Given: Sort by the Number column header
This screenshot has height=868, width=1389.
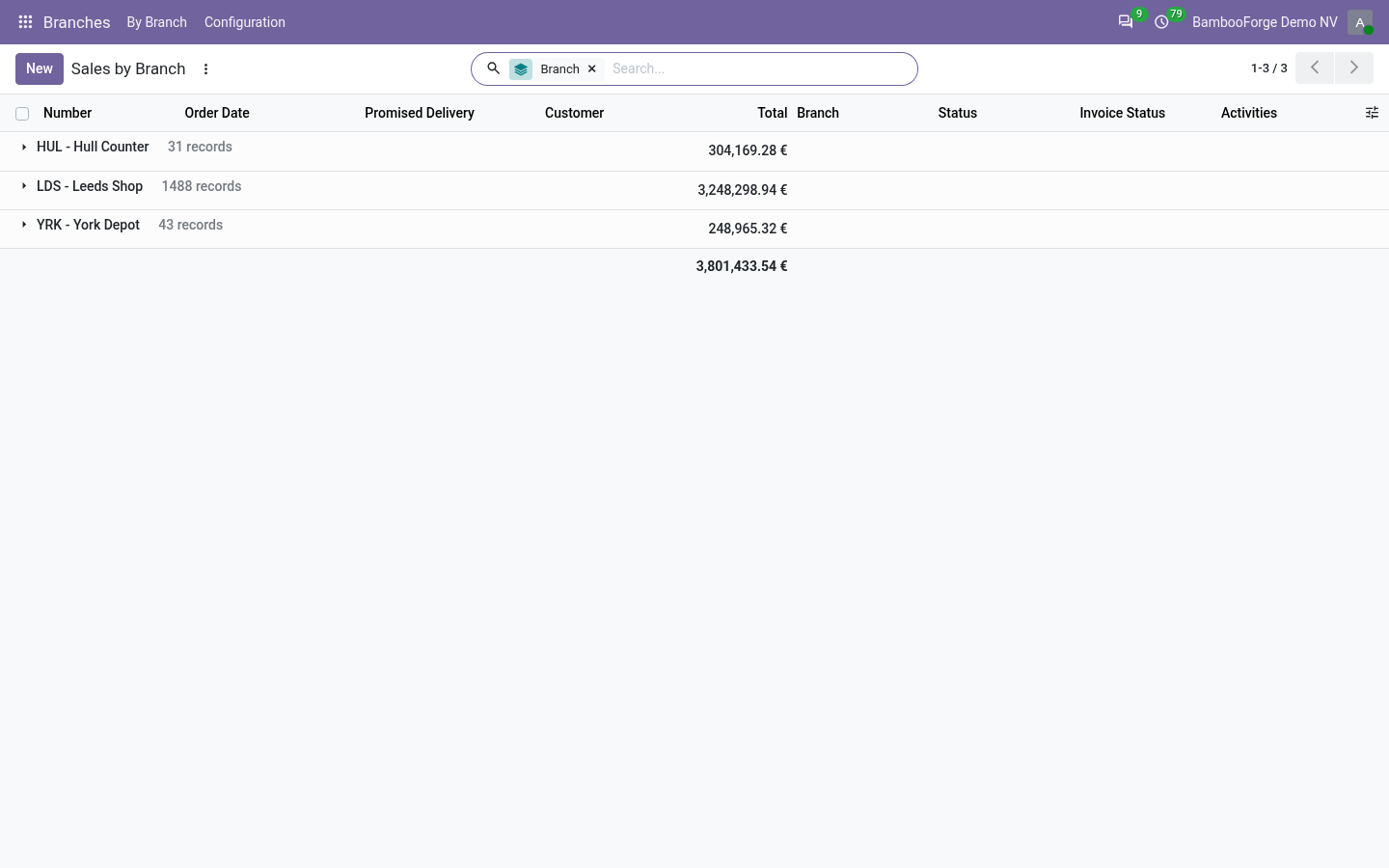Looking at the screenshot, I should [68, 113].
